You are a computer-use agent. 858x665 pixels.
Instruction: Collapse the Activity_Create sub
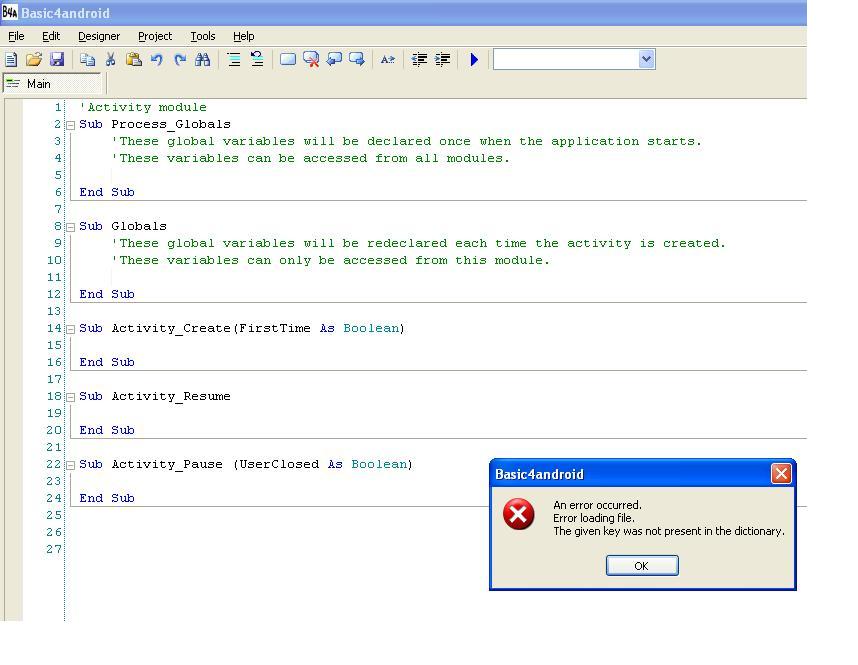point(71,329)
